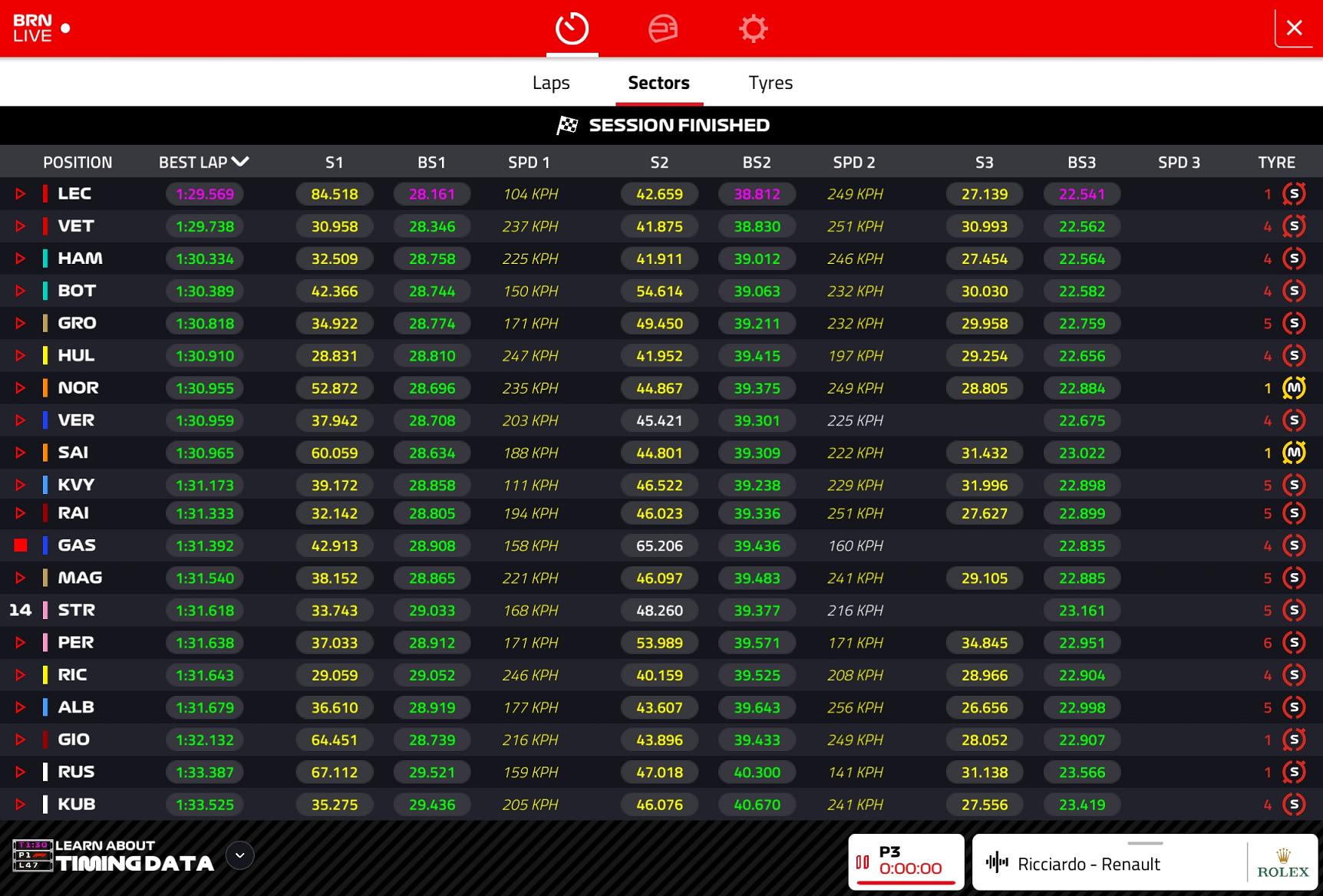The image size is (1323, 896).
Task: Expand the HAM driver row arrow
Action: tap(21, 259)
